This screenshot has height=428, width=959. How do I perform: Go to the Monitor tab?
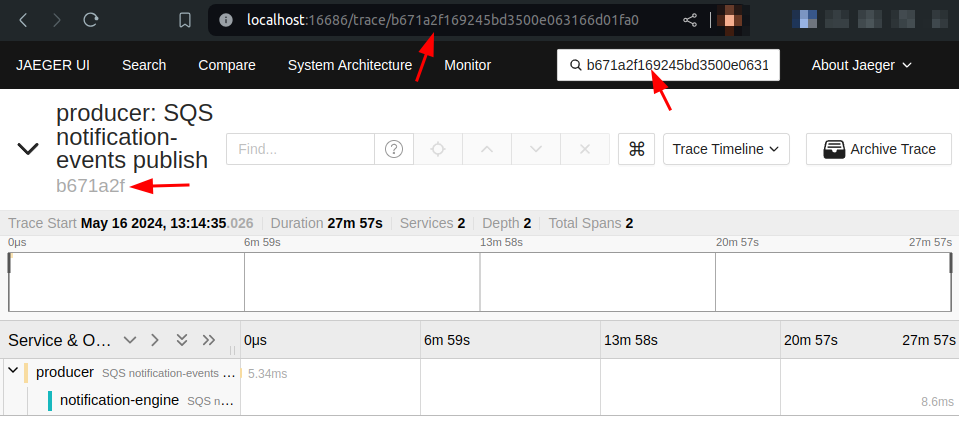(467, 65)
